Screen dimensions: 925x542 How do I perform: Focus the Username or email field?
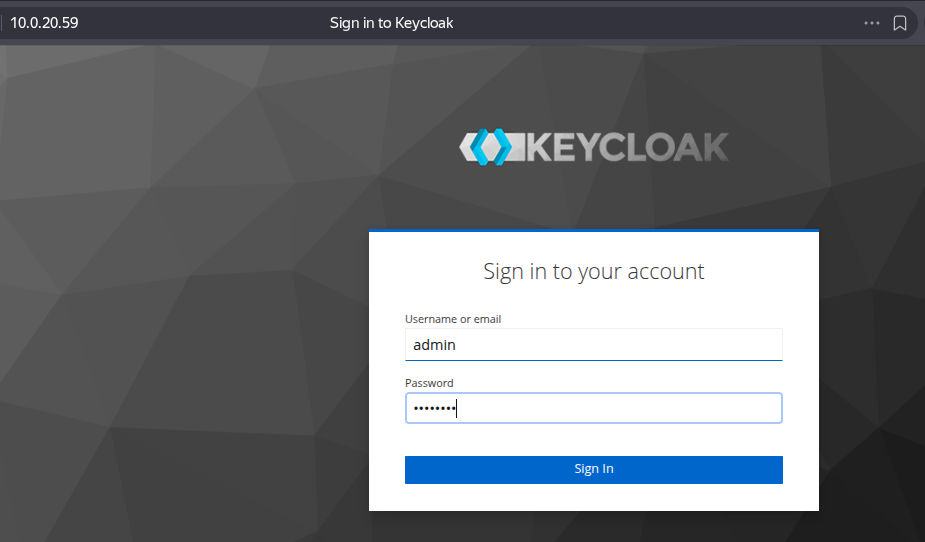coord(593,345)
